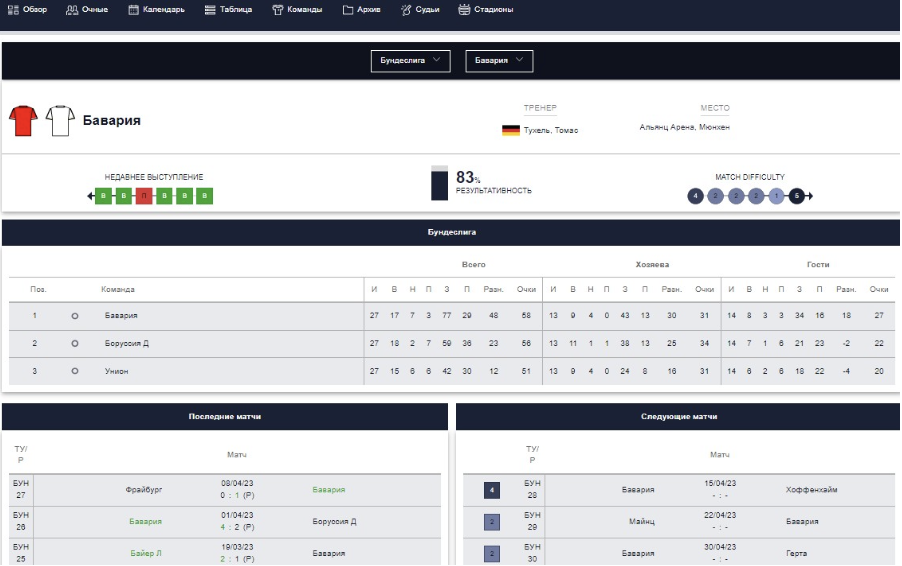
Task: Open the Календарь schedule page
Action: (x=157, y=9)
